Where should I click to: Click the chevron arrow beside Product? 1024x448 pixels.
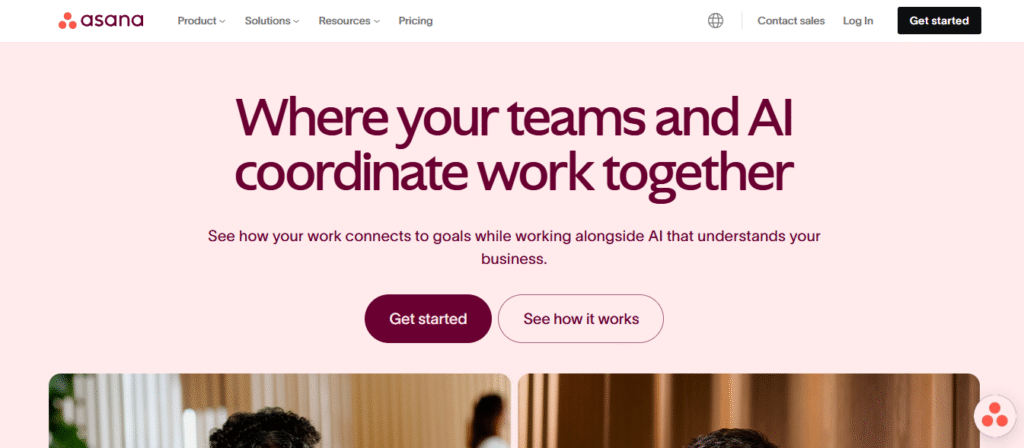pos(222,21)
